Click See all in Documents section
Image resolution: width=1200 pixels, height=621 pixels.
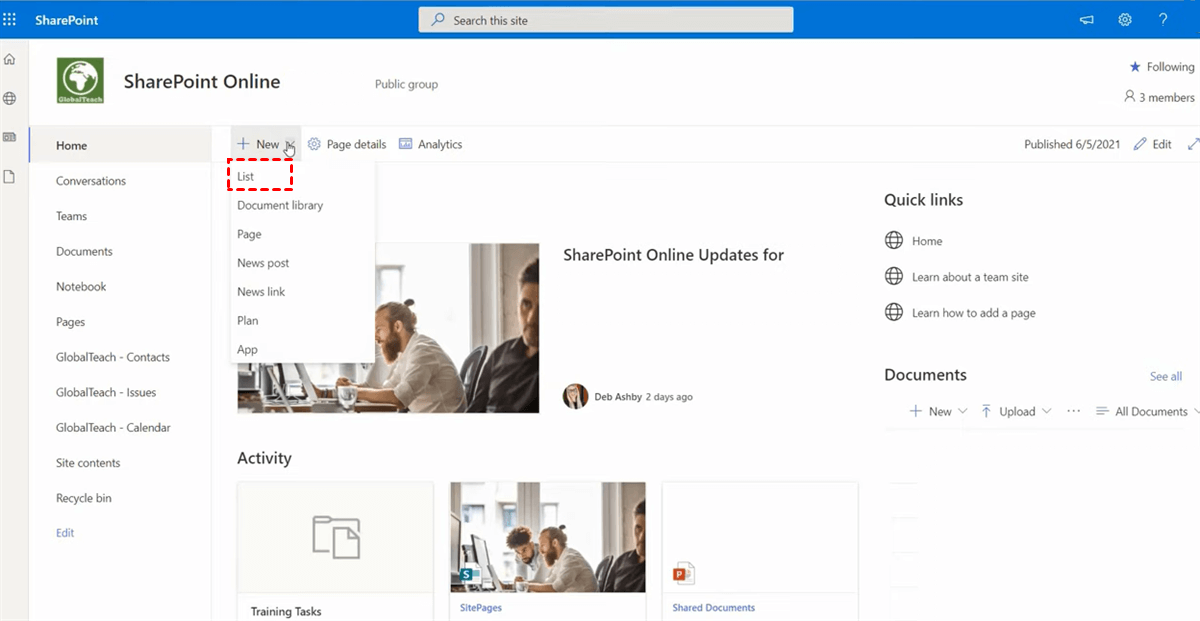(x=1166, y=376)
